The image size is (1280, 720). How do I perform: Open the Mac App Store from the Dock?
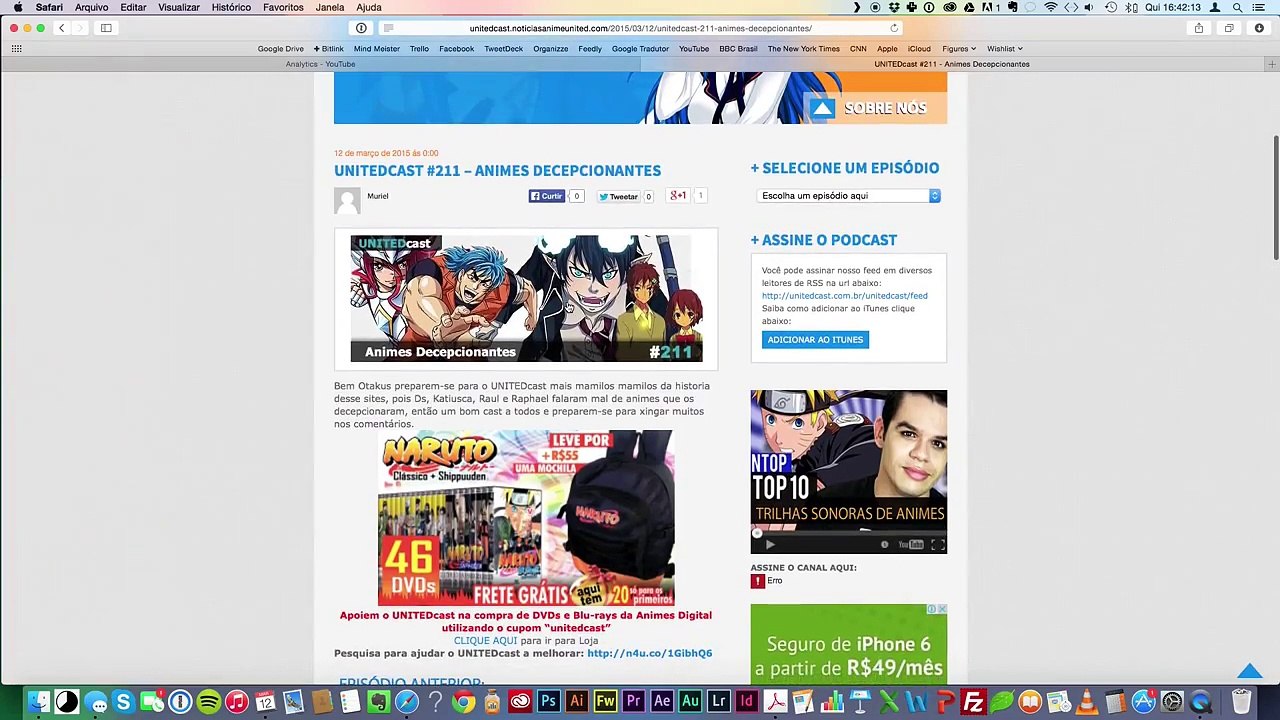(1143, 702)
